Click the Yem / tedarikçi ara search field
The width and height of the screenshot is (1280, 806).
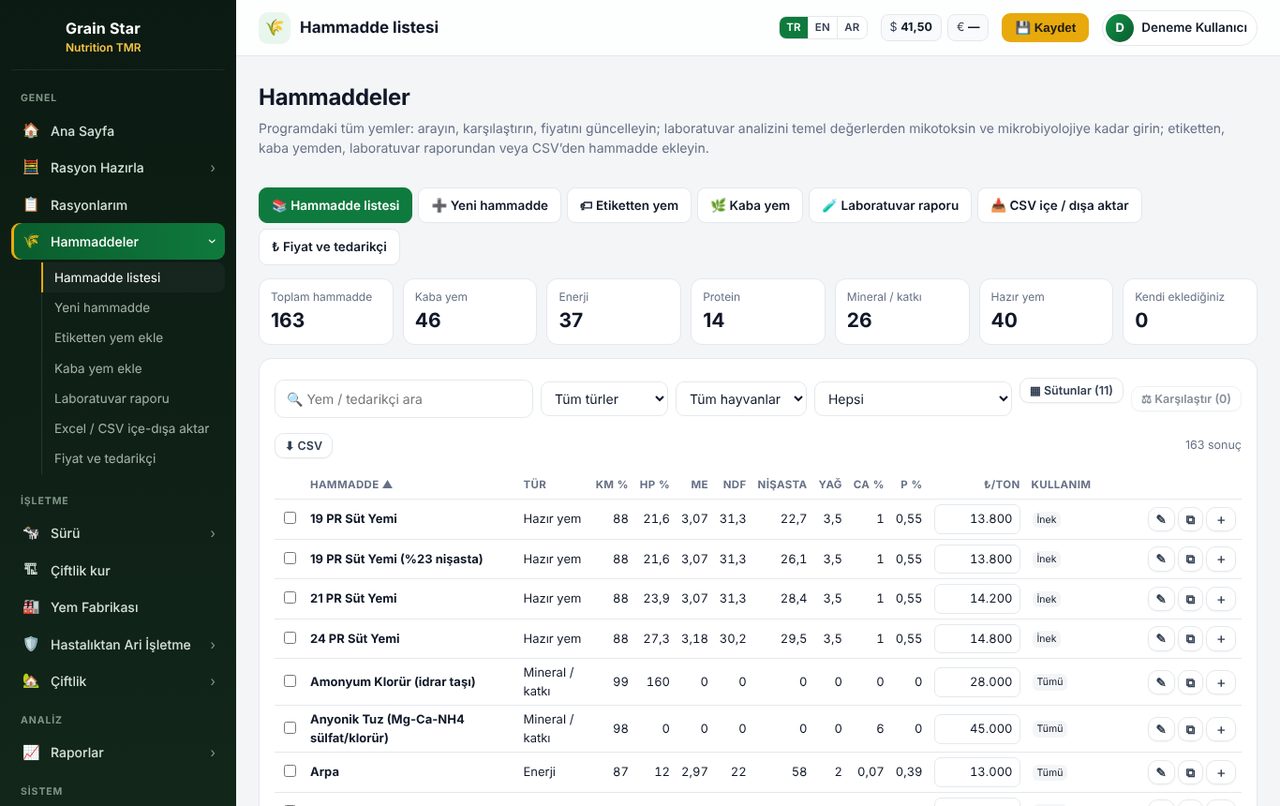[404, 399]
